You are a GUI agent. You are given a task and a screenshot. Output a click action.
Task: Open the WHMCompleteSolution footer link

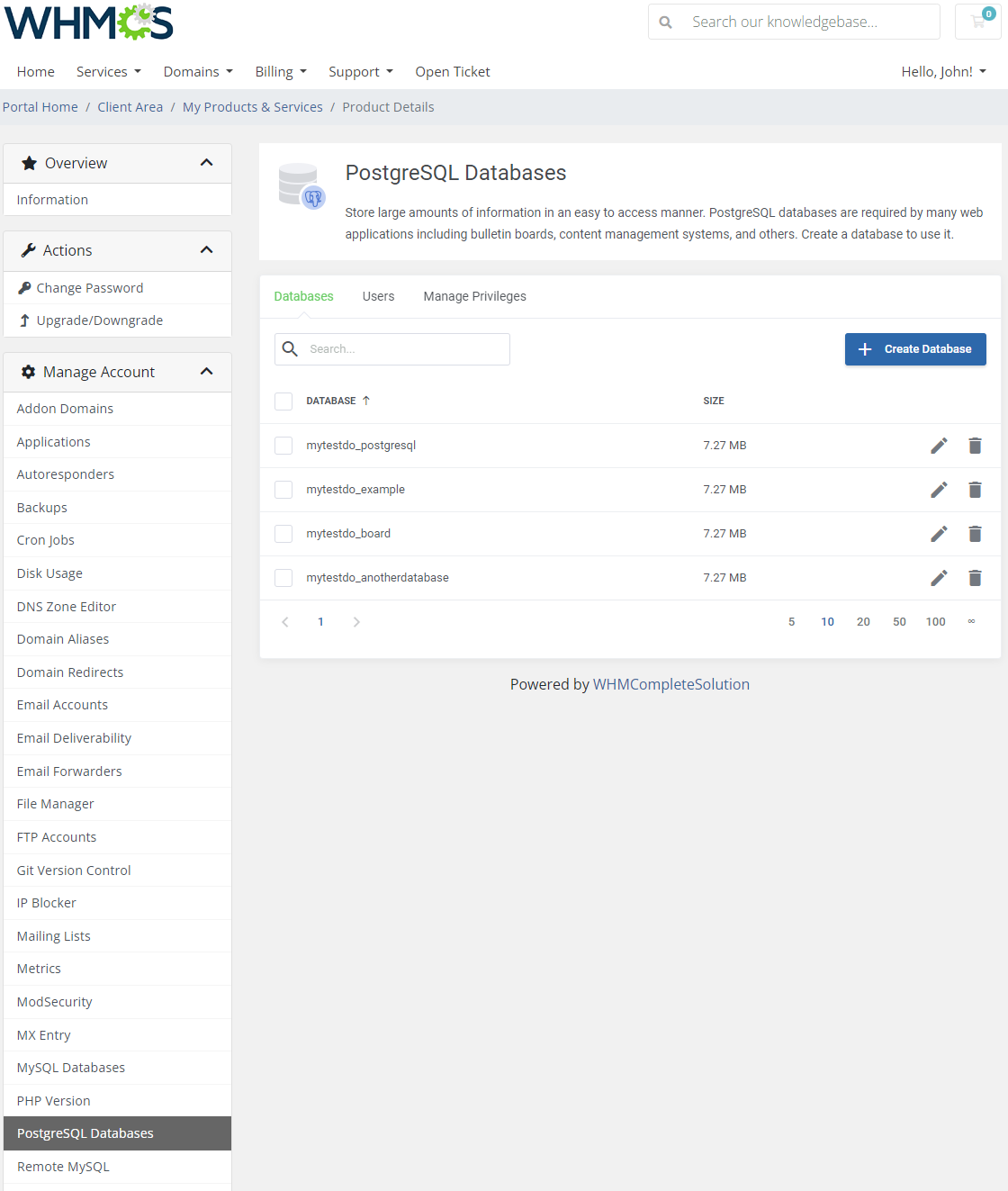tap(671, 684)
